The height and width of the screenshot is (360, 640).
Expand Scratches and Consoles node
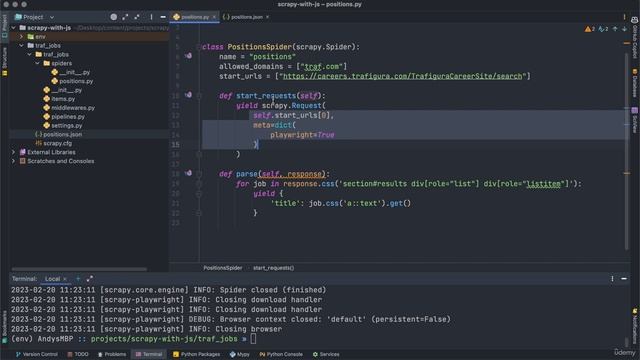[13, 161]
